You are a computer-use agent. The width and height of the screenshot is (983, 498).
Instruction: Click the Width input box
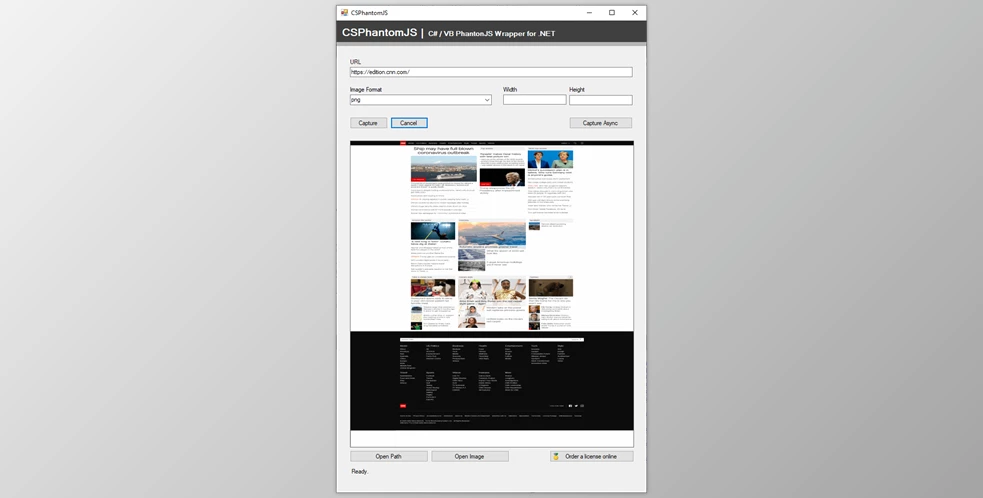(534, 100)
